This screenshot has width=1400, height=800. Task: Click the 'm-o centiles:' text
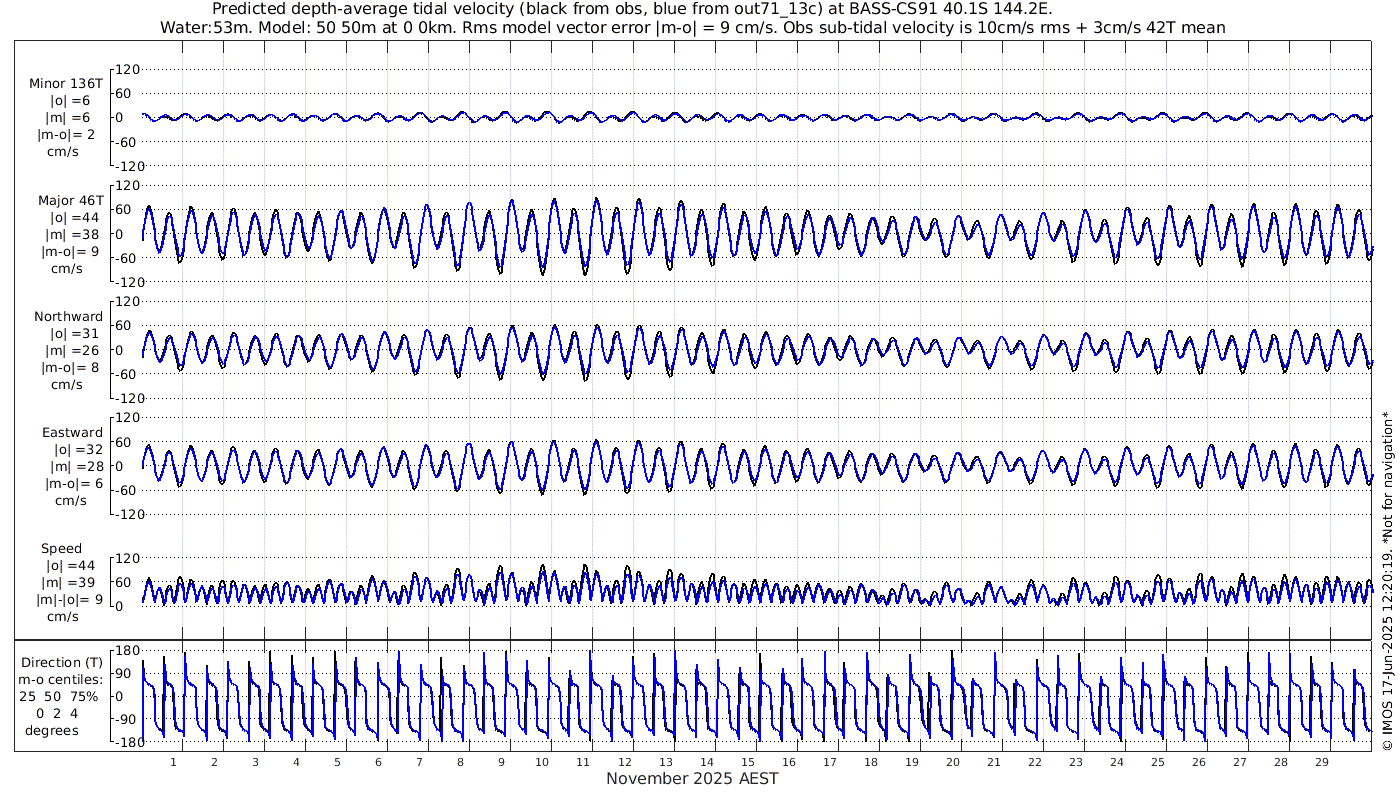click(62, 680)
